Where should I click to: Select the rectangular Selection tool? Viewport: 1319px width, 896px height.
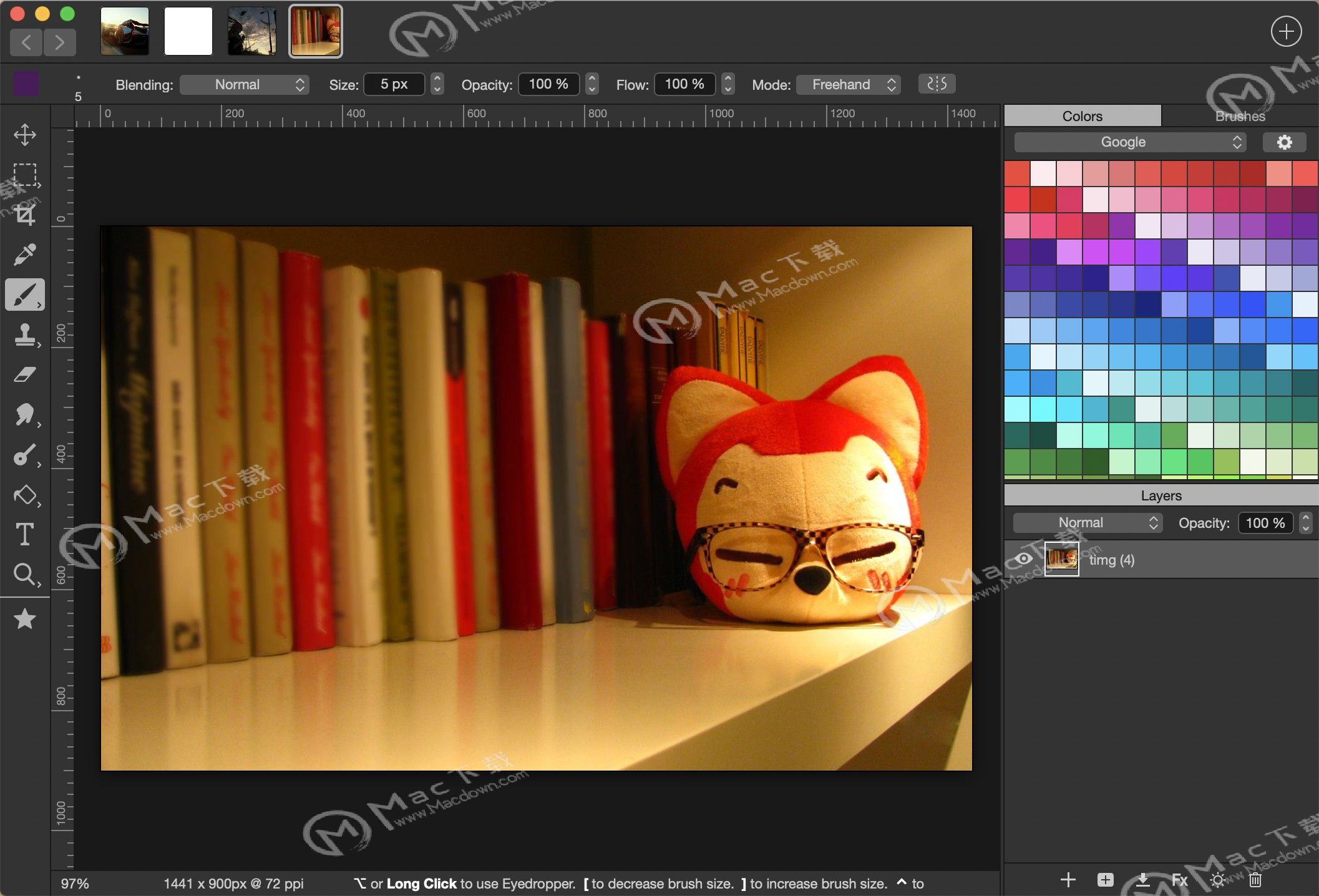[25, 175]
